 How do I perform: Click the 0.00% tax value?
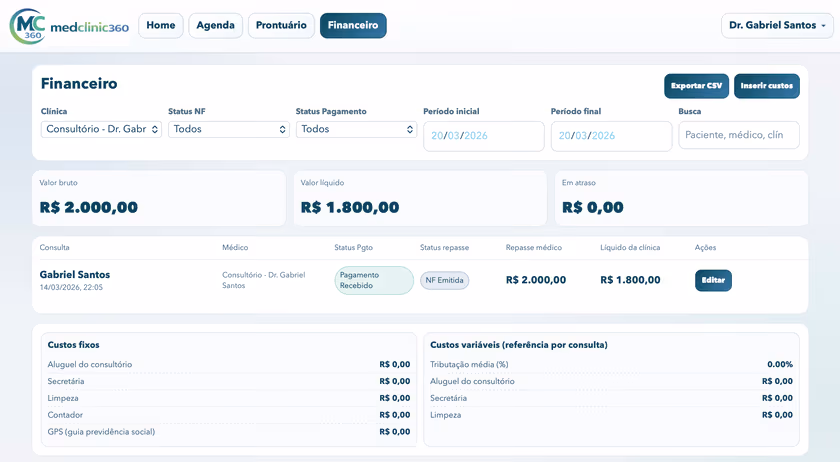(780, 364)
